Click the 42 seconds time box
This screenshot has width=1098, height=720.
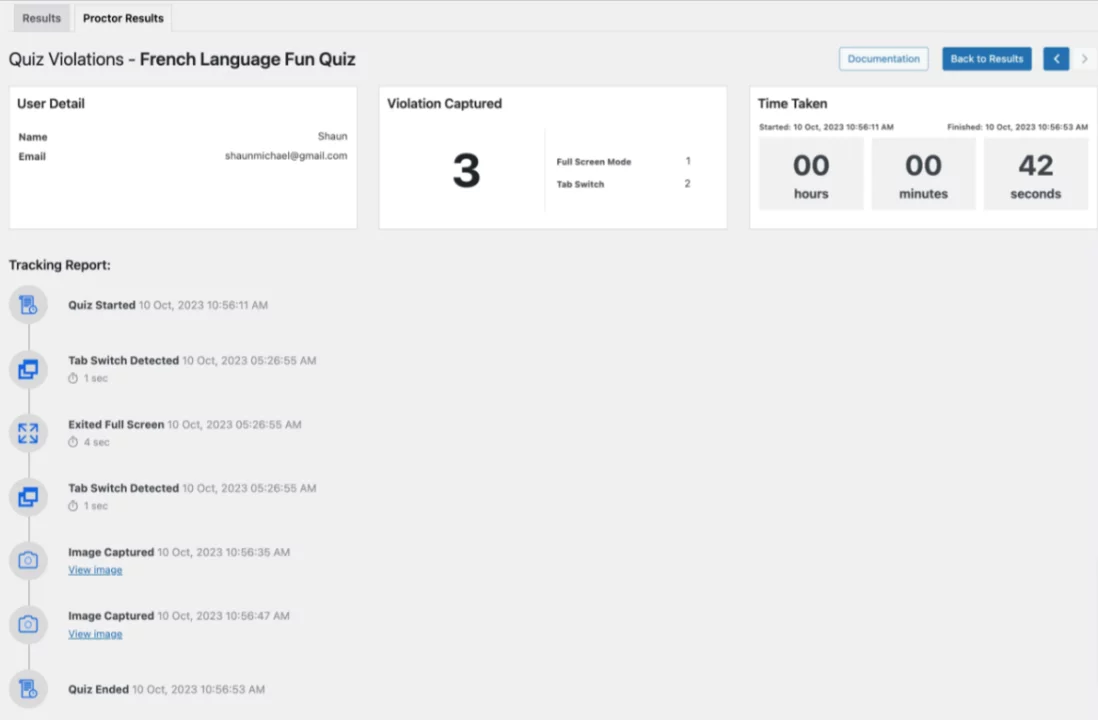[x=1036, y=174]
